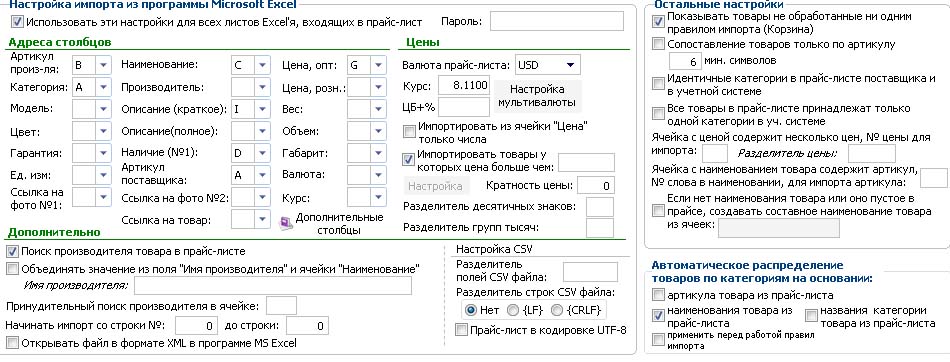Focus the Разделитель десятичных знаков field
This screenshot has width=950, height=362.
pyautogui.click(x=600, y=207)
